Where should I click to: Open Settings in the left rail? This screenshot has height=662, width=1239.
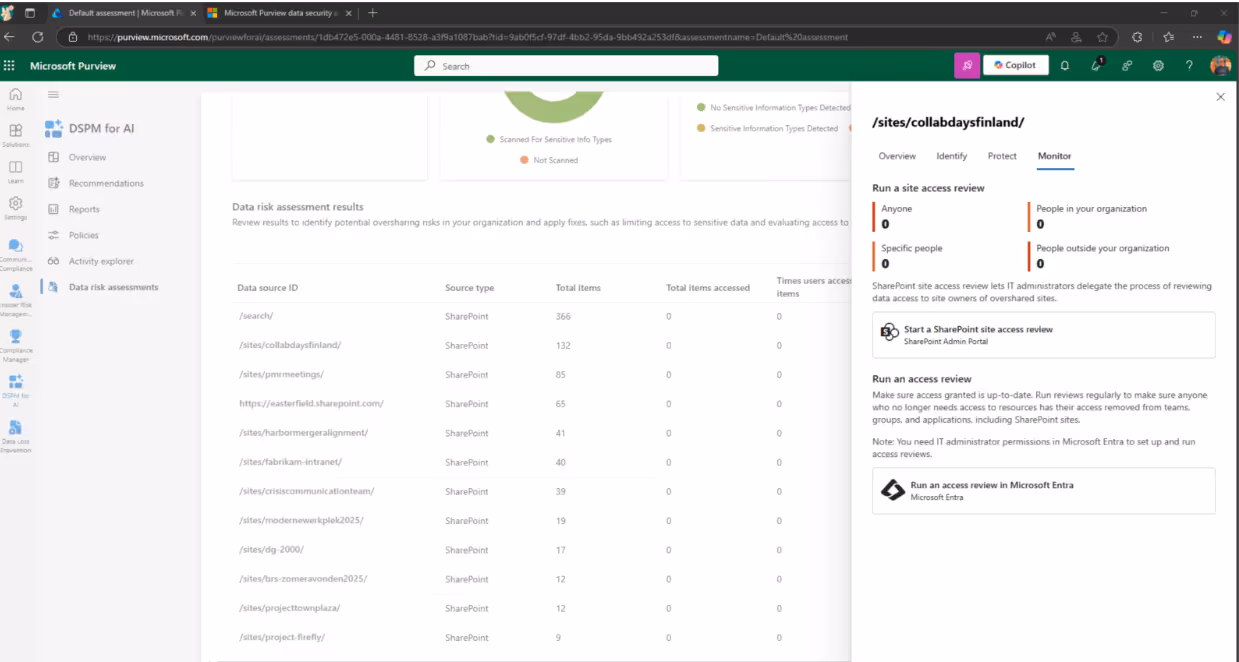(15, 208)
